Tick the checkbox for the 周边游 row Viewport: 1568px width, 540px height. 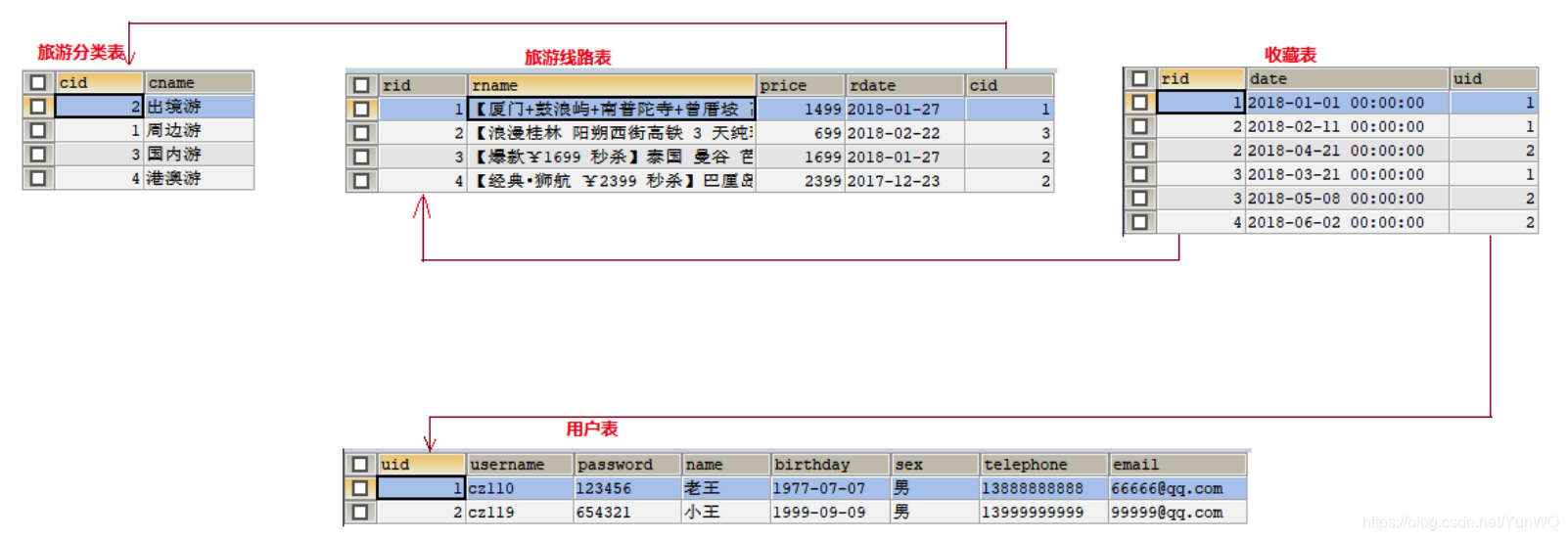pyautogui.click(x=38, y=130)
